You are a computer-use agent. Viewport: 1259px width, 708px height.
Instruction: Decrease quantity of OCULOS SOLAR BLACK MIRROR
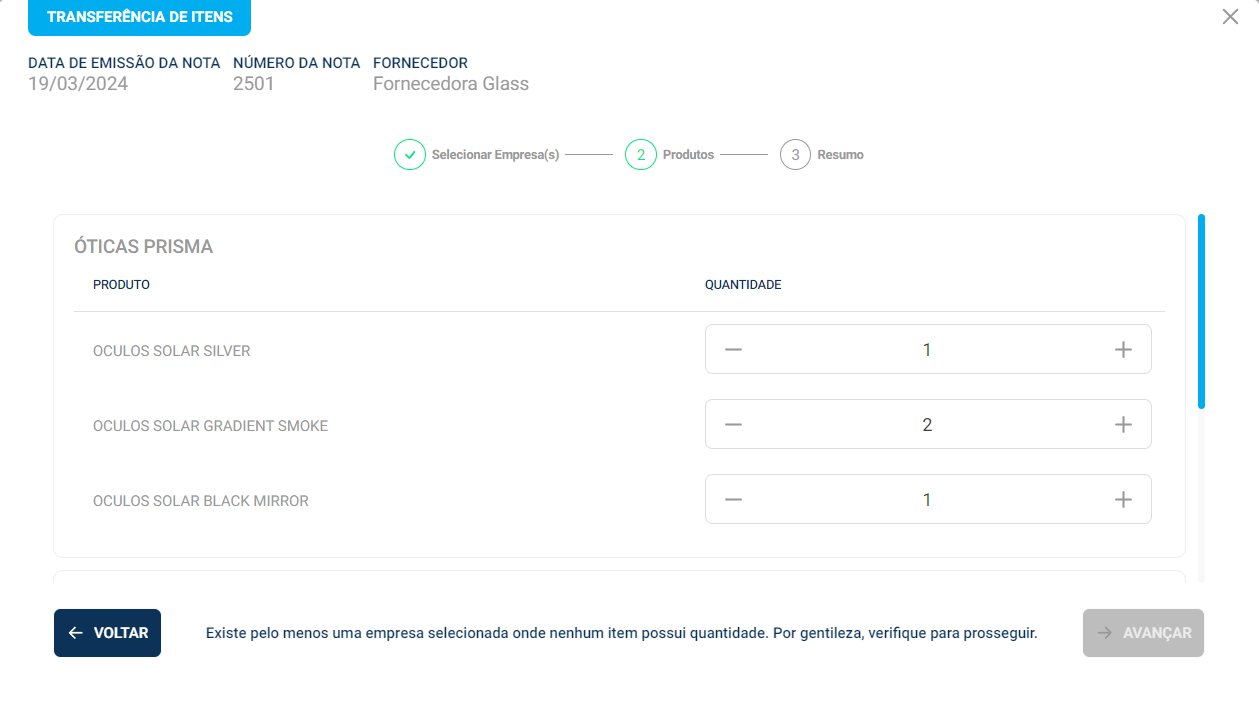pos(734,500)
